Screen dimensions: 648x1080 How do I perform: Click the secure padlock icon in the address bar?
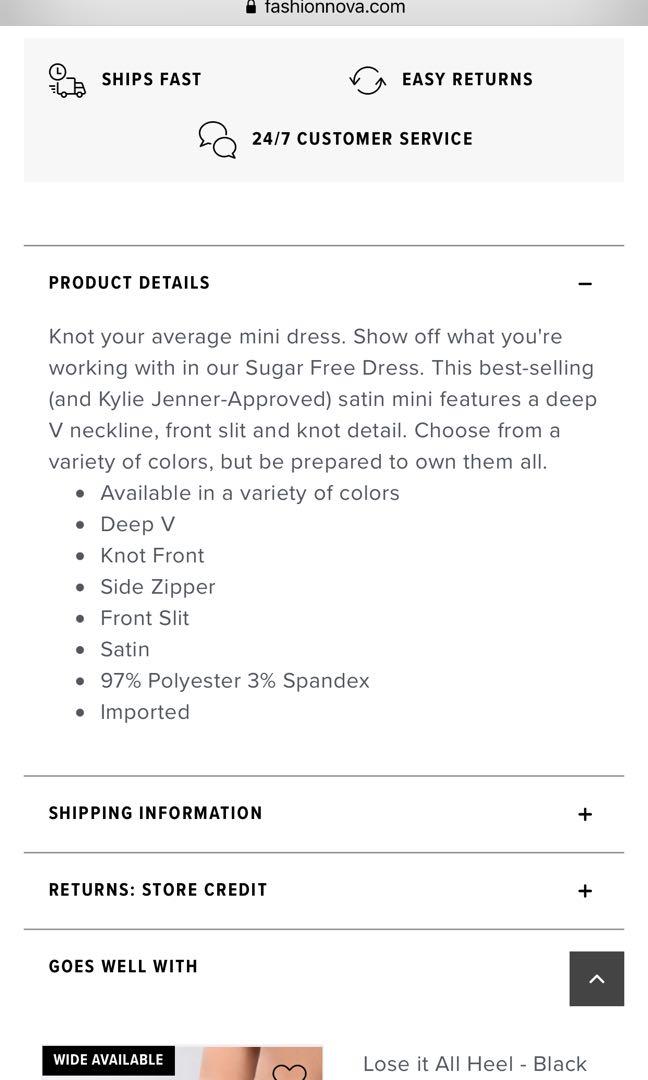(x=249, y=7)
